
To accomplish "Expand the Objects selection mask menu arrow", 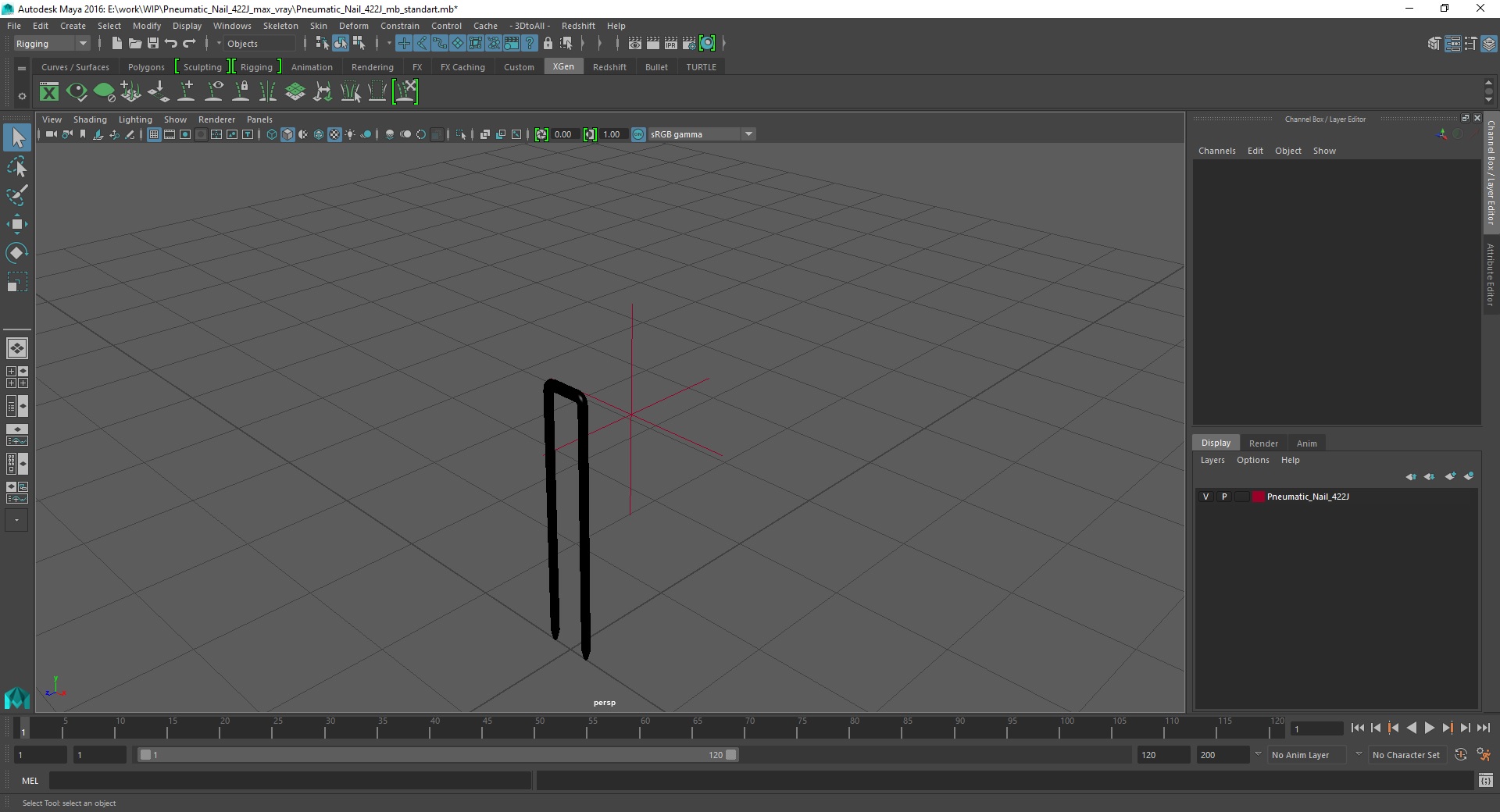I will click(219, 44).
